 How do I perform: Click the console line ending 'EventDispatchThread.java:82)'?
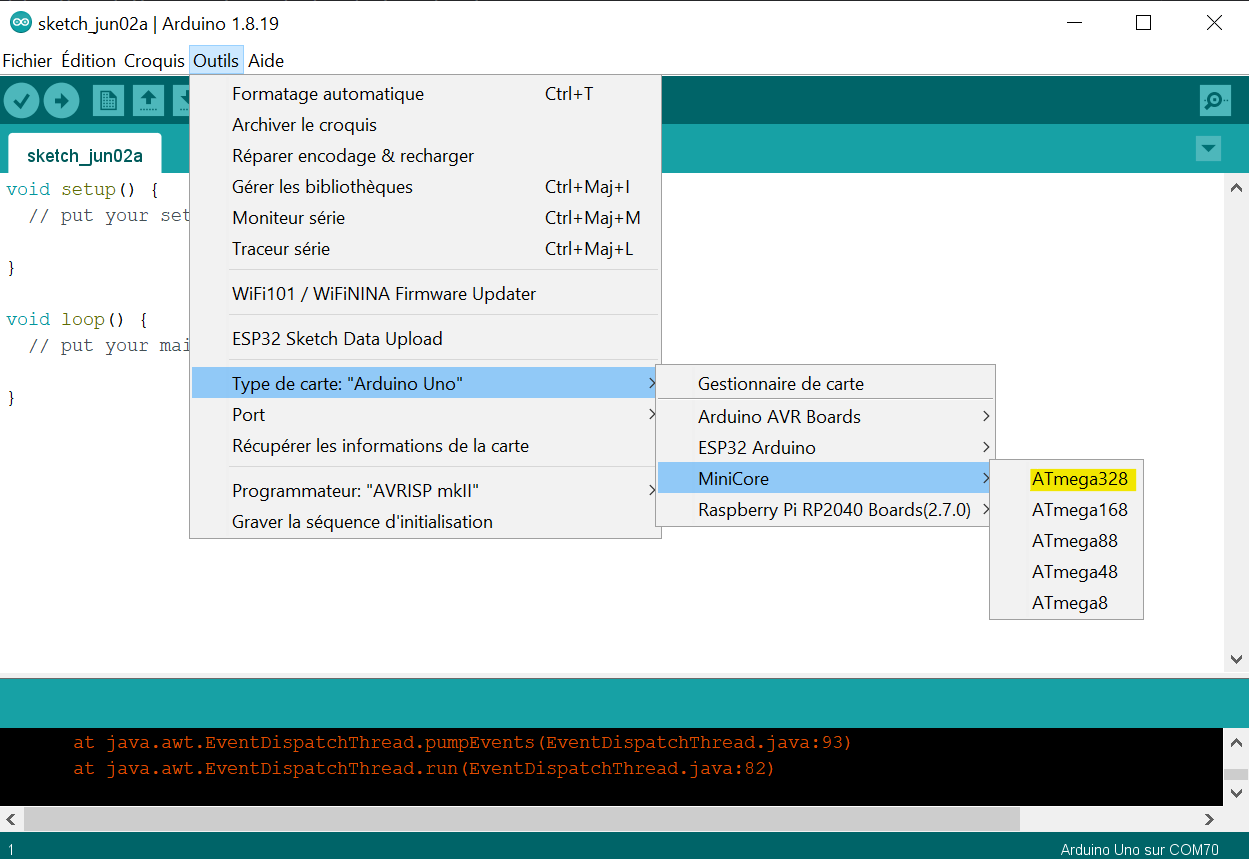coord(424,769)
